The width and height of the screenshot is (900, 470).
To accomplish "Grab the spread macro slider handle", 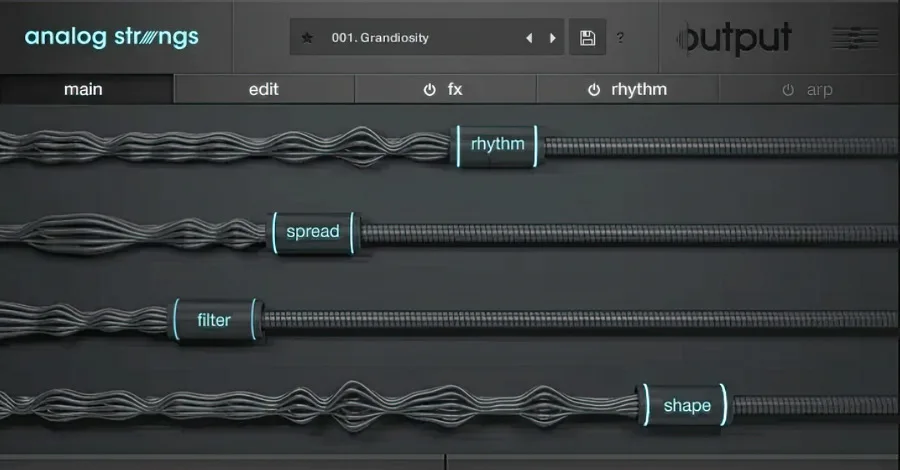I will (313, 232).
